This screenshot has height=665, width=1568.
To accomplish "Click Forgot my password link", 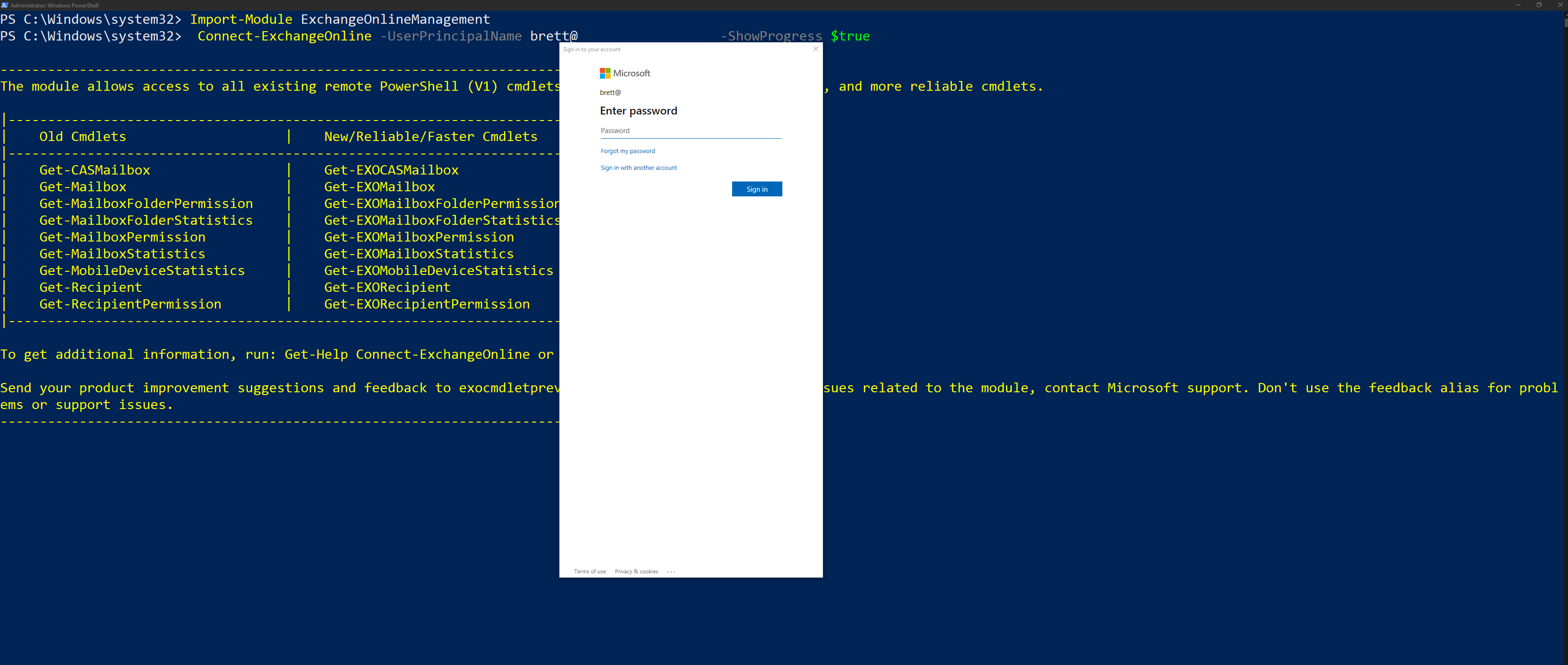I will point(627,151).
